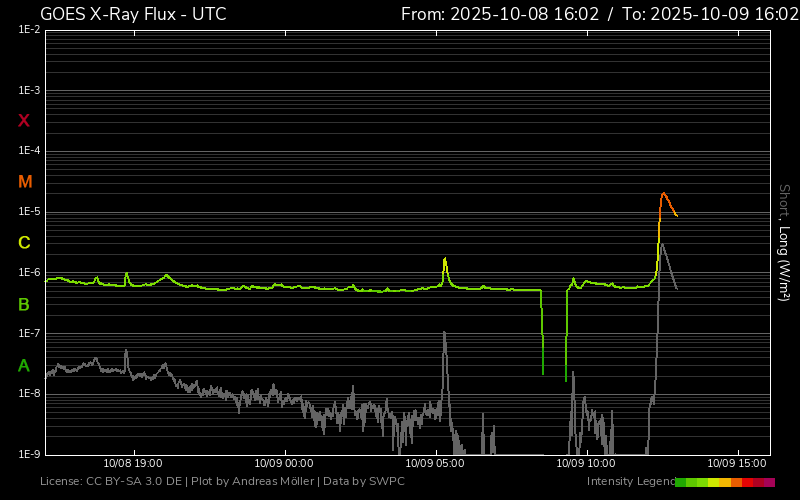
Task: Click the dark green swatch in Intensity Legend
Action: [x=681, y=482]
